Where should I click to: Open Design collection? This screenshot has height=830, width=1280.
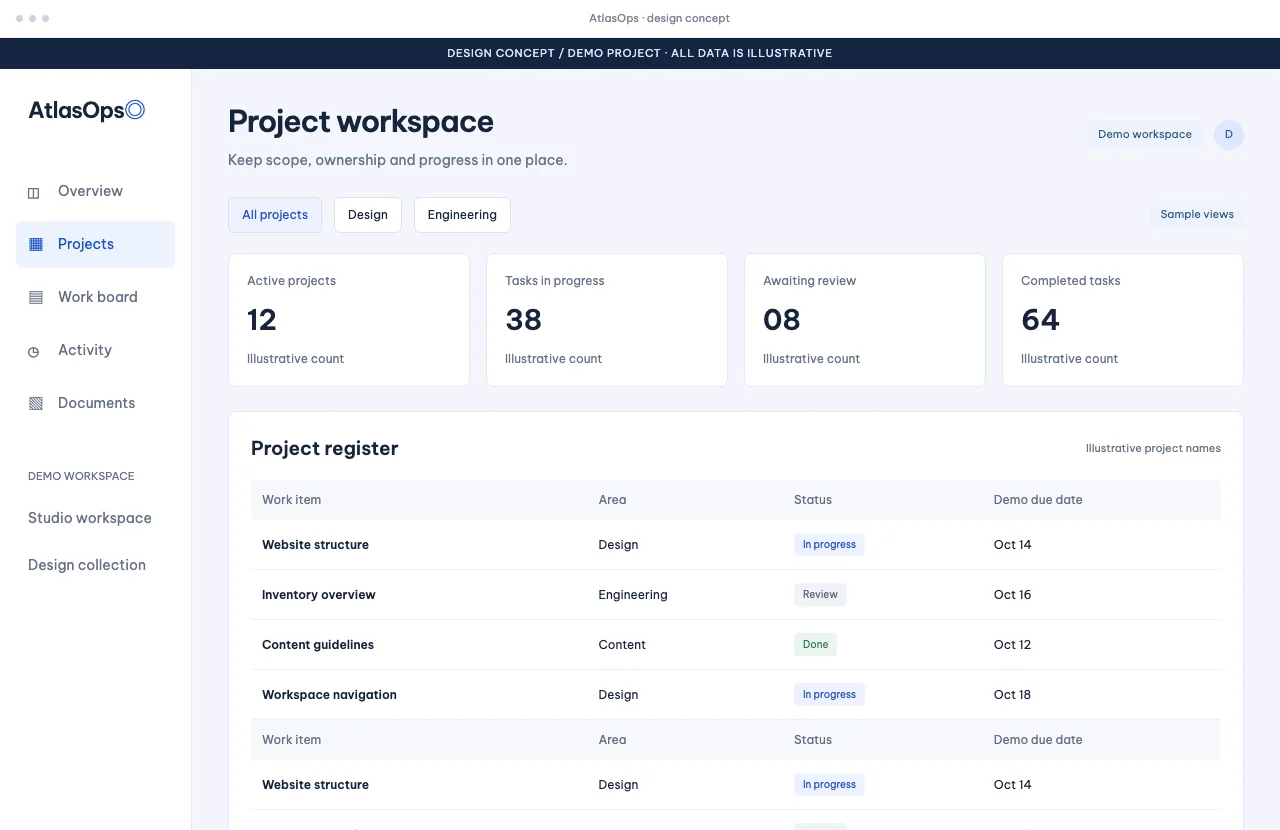point(87,565)
